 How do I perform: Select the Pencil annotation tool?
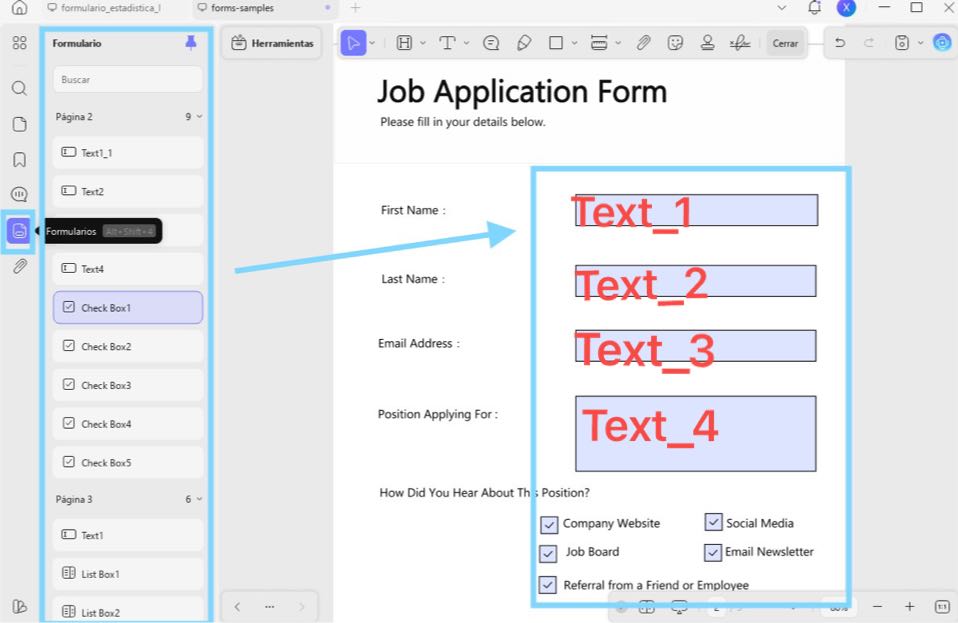pos(524,42)
